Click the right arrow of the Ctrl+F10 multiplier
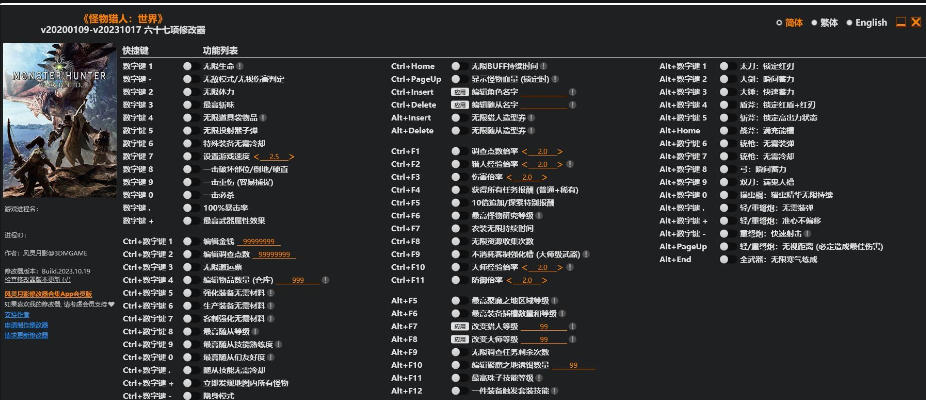926x400 pixels. 560,267
